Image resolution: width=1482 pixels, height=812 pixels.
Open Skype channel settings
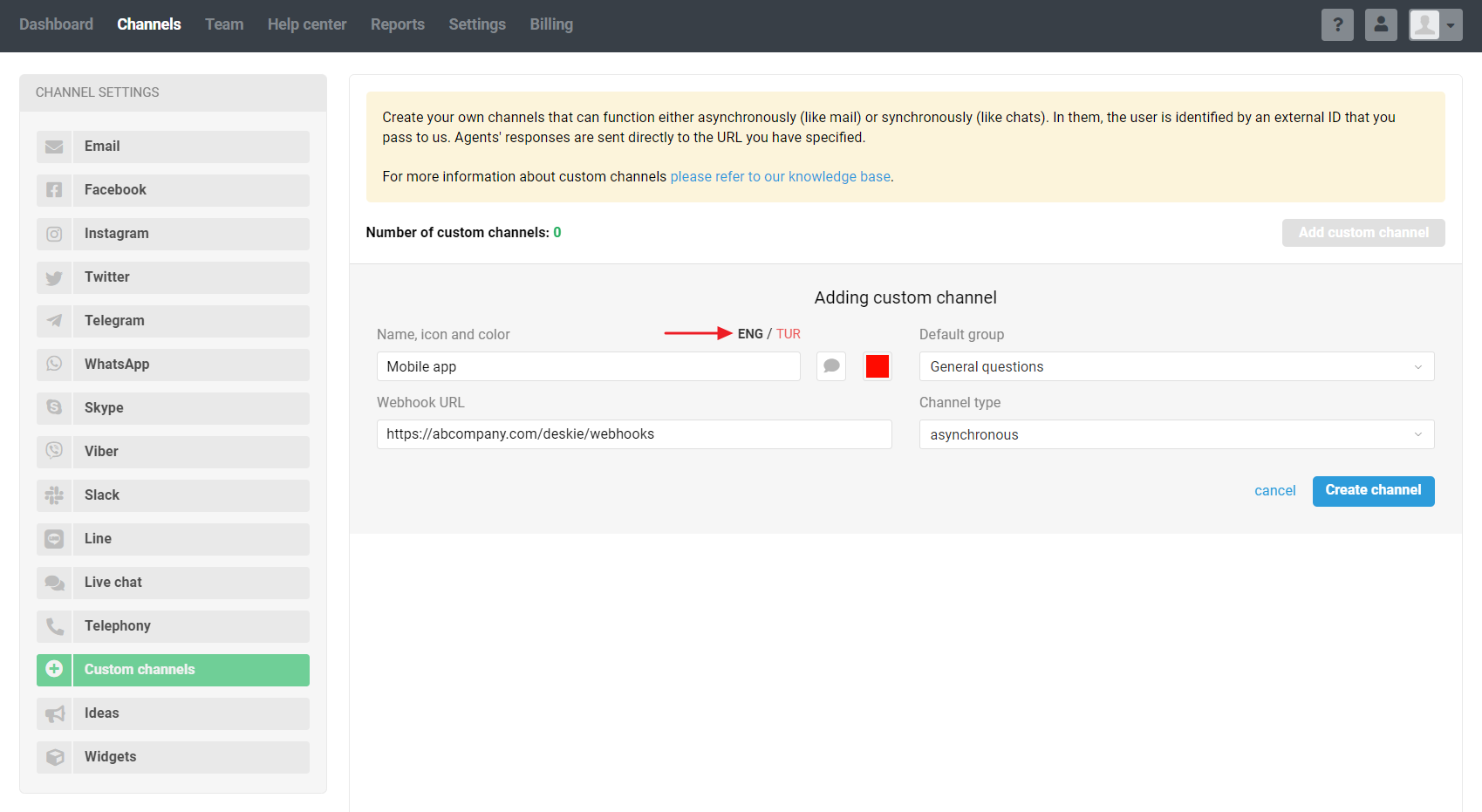[x=173, y=408]
